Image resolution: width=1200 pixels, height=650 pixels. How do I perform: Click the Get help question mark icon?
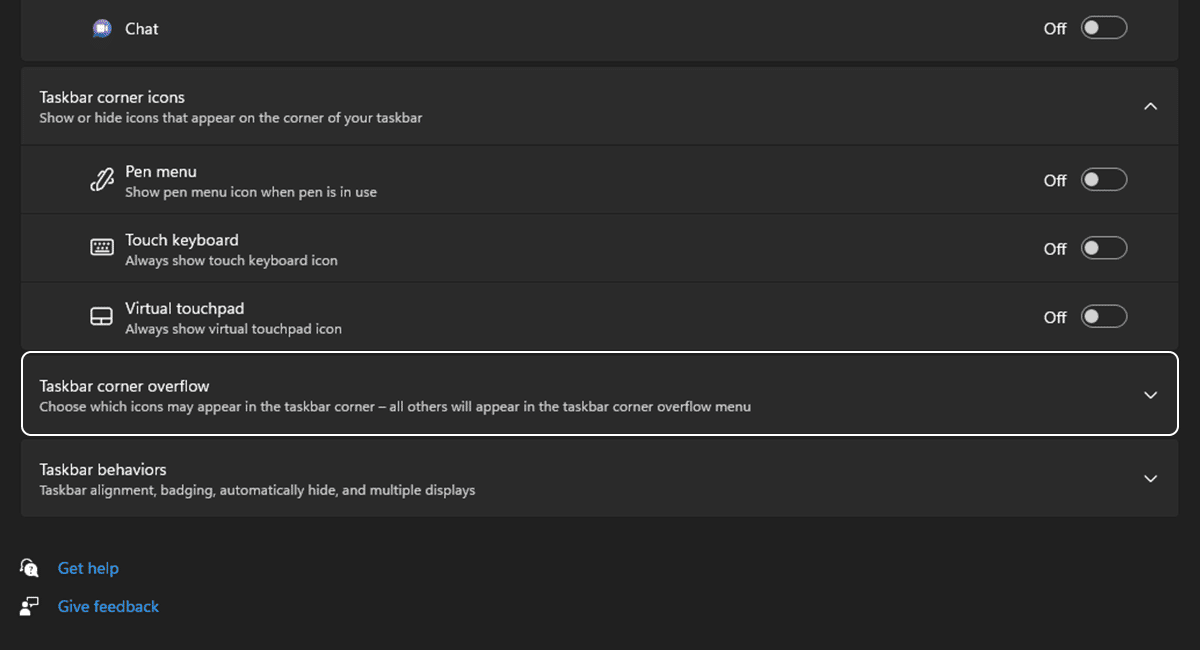tap(28, 567)
